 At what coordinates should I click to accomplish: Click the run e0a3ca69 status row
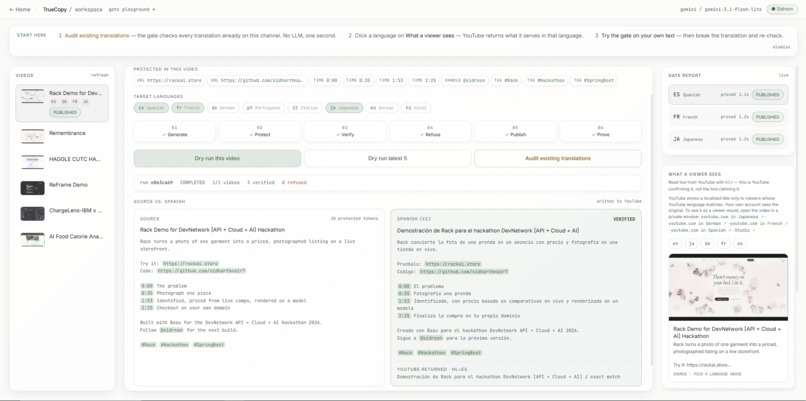[388, 183]
